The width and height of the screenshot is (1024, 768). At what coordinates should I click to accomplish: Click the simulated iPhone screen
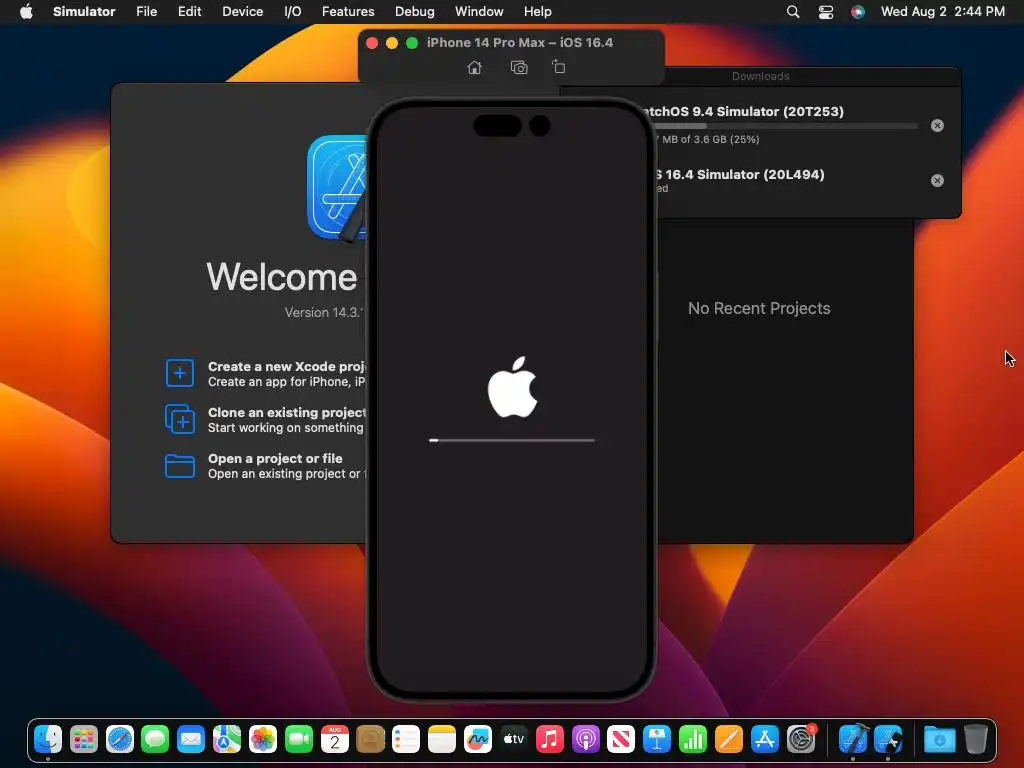512,400
